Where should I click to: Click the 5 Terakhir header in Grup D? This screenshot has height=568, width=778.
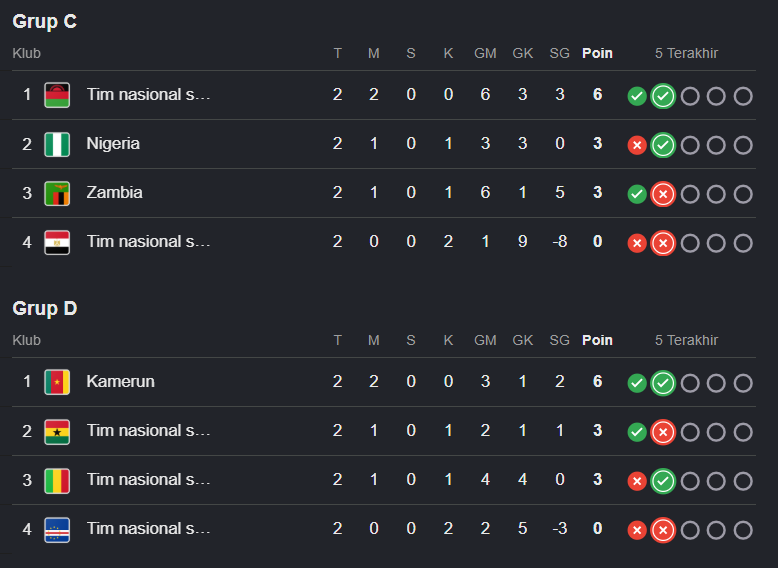point(686,340)
